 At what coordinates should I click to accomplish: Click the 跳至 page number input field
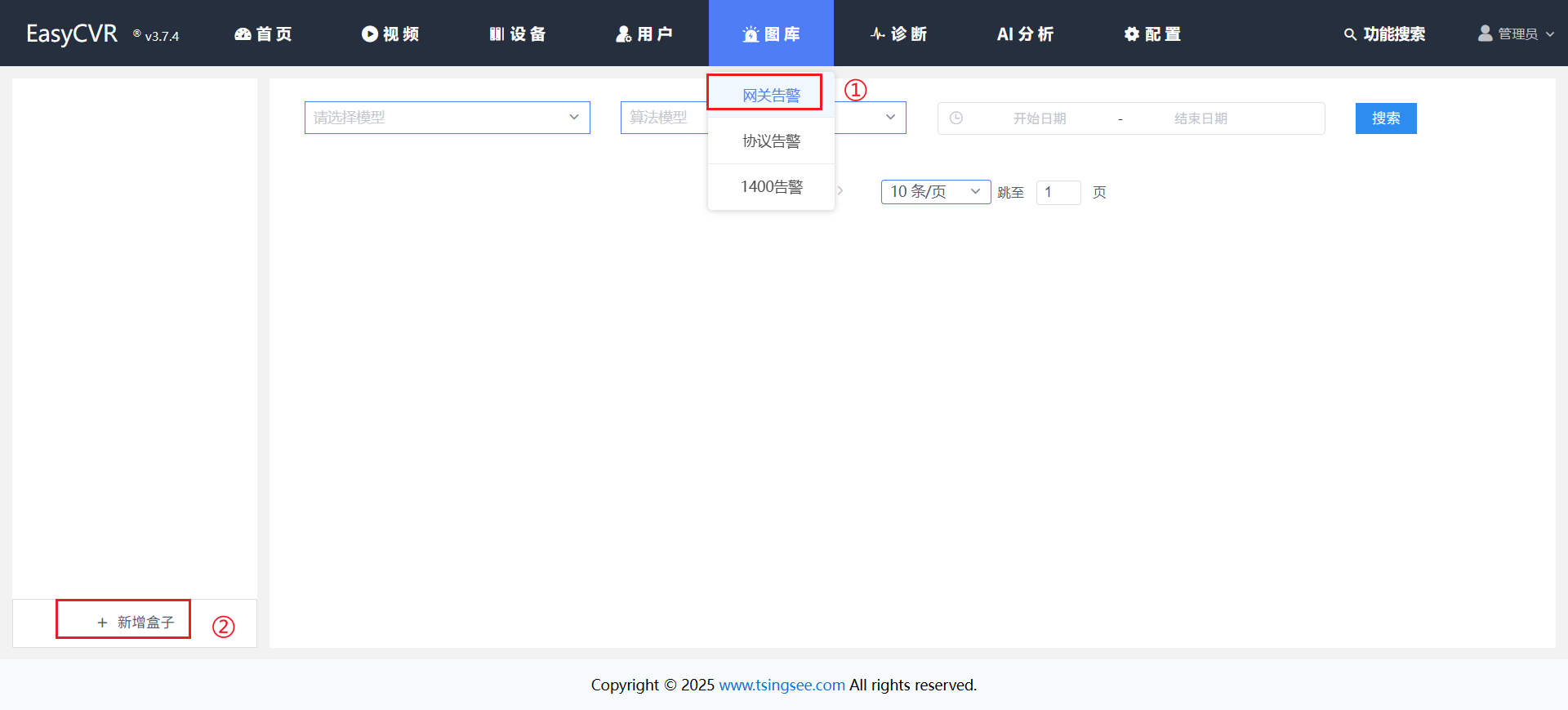point(1058,193)
